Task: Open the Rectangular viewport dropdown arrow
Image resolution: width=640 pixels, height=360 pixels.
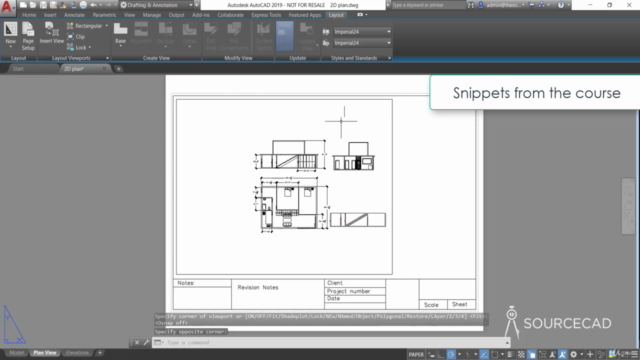Action: click(x=107, y=26)
